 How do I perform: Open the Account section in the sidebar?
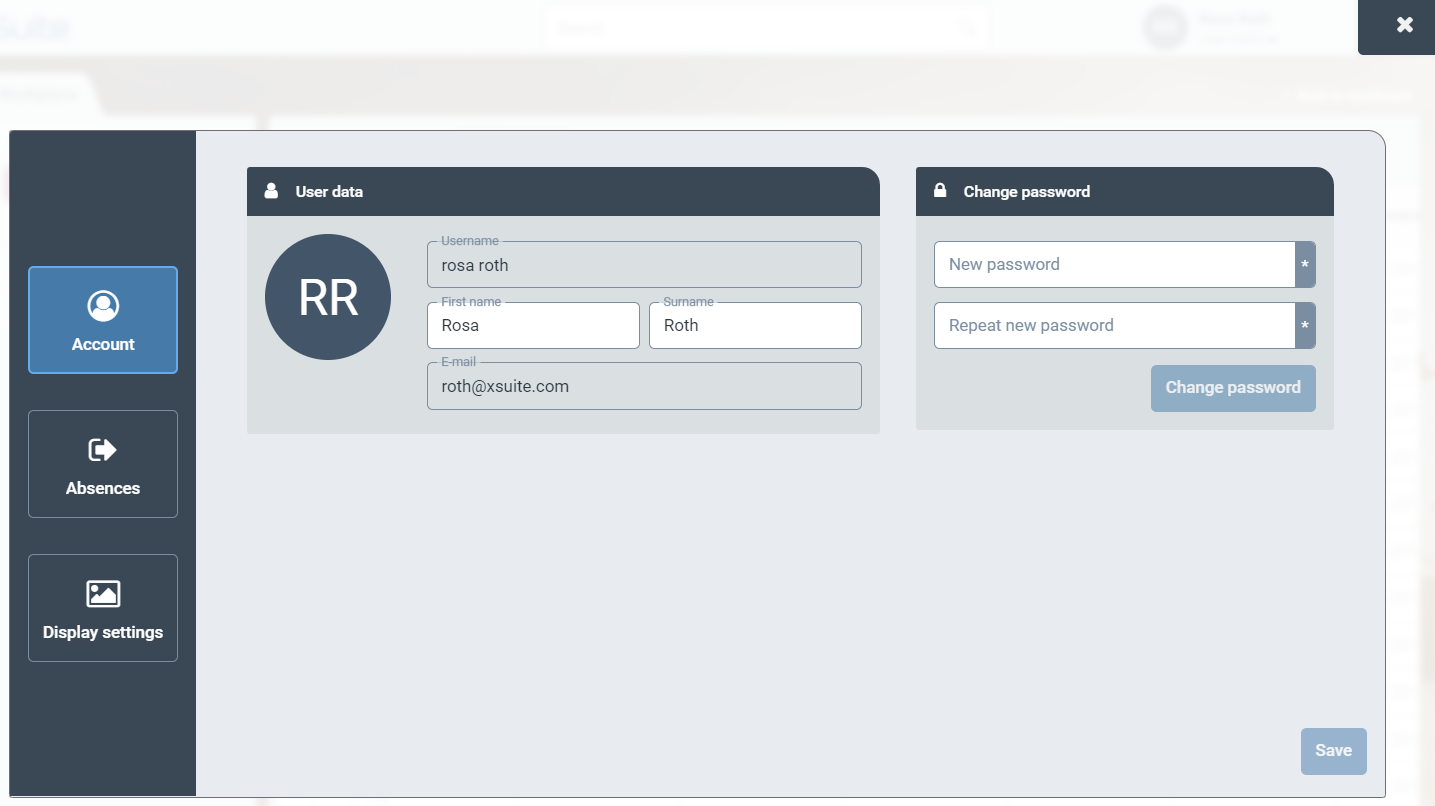click(x=103, y=320)
